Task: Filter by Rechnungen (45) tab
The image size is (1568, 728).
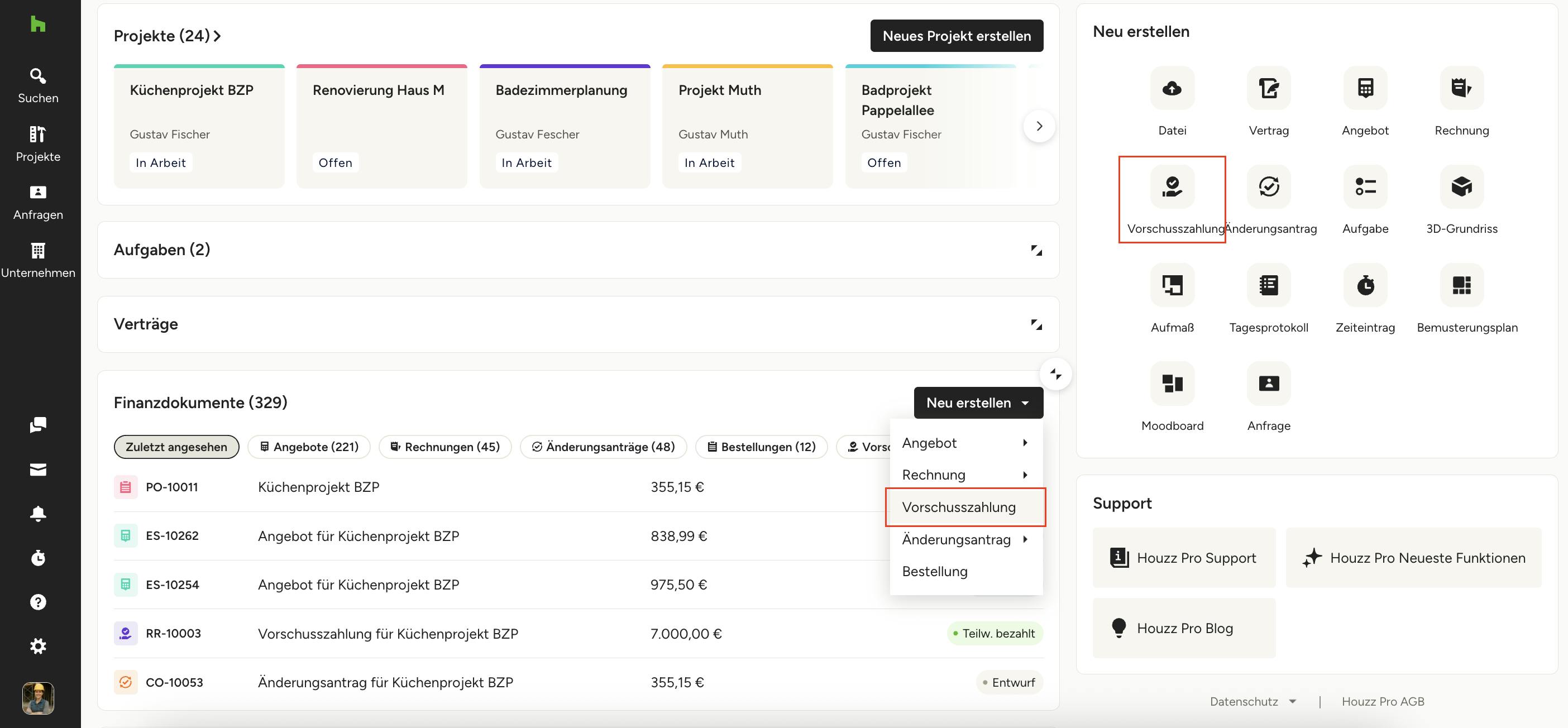Action: 445,447
